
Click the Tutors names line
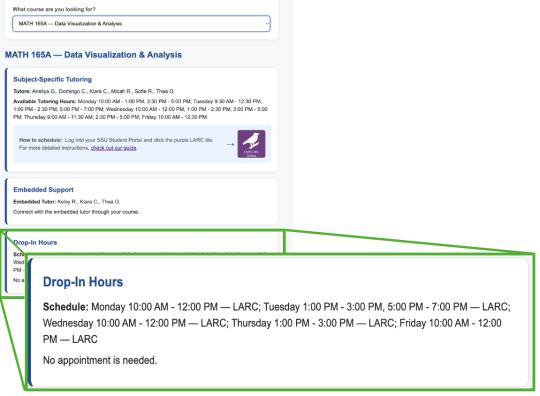coord(94,91)
